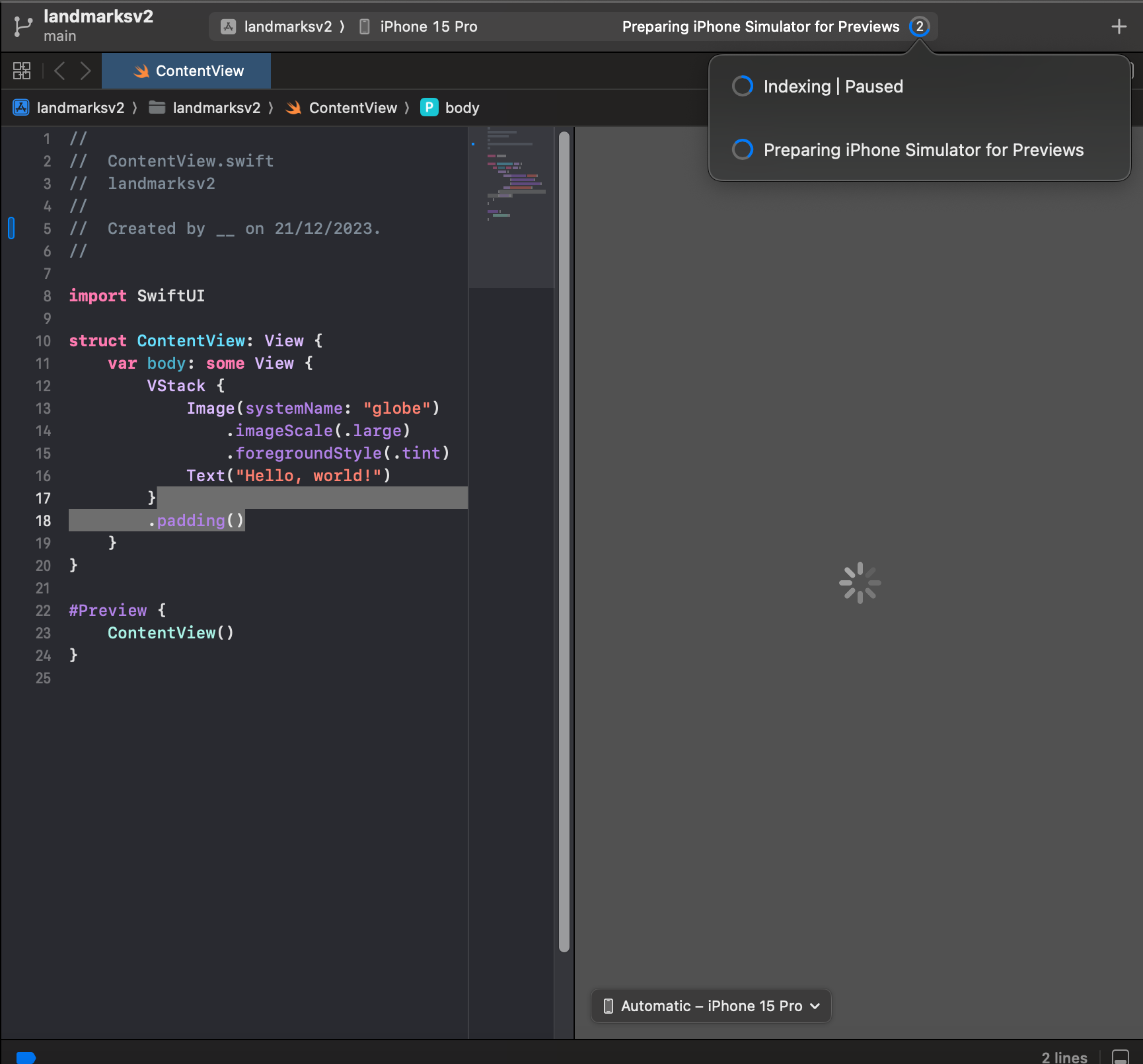1143x1064 pixels.
Task: Click the Swift icon in the ContentView breadcrumb
Action: click(x=293, y=108)
